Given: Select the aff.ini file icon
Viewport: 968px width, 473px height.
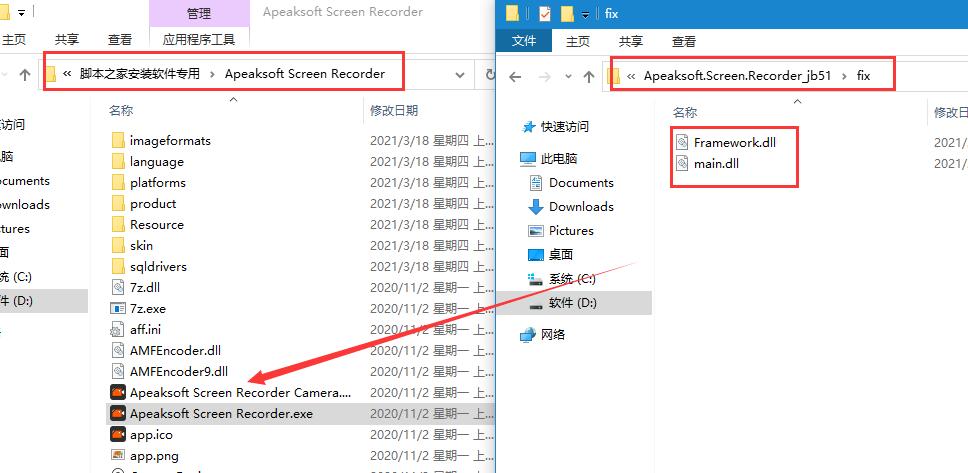Looking at the screenshot, I should pos(118,330).
